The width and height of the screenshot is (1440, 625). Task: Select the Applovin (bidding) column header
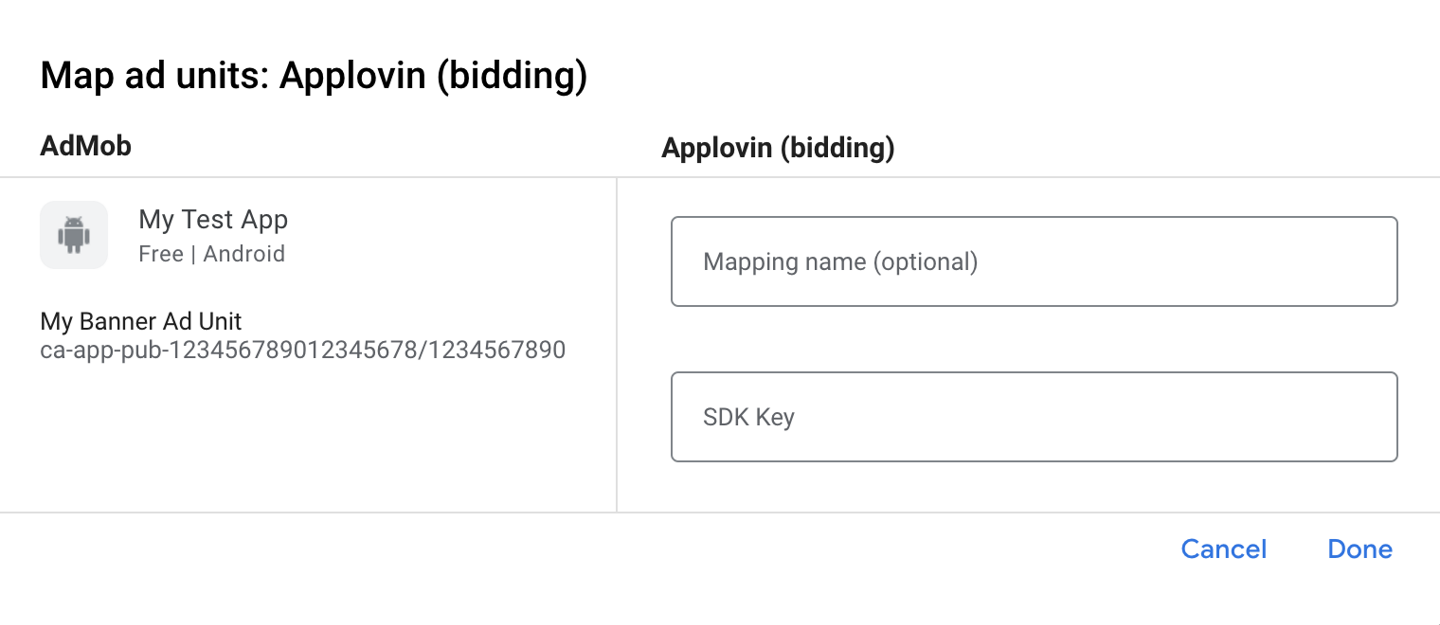777,147
